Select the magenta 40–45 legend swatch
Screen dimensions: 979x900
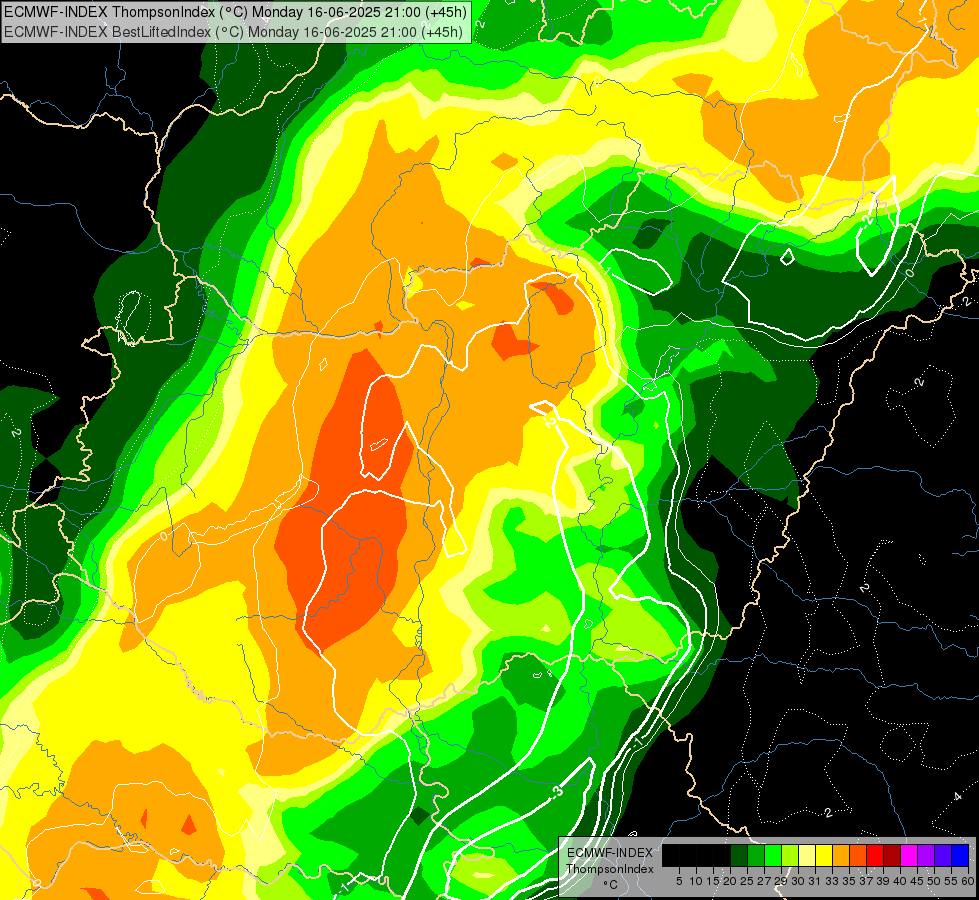point(908,855)
